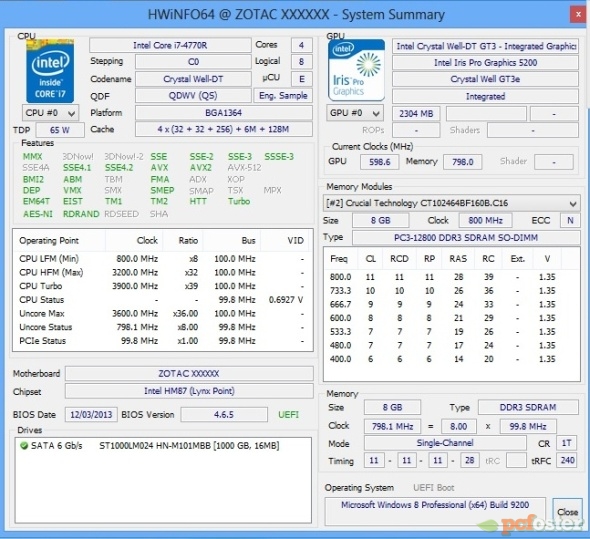Click the Eng. Sample field
This screenshot has width=590, height=539.
tap(283, 96)
